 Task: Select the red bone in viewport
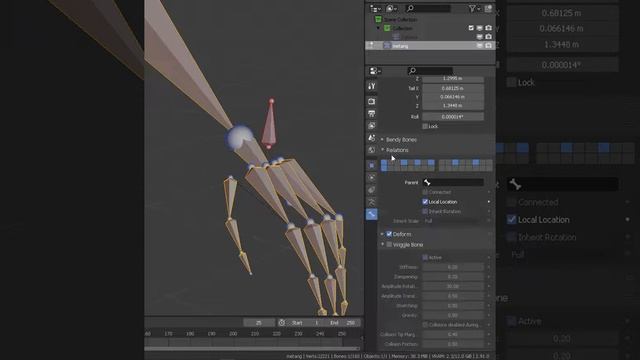pyautogui.click(x=269, y=124)
